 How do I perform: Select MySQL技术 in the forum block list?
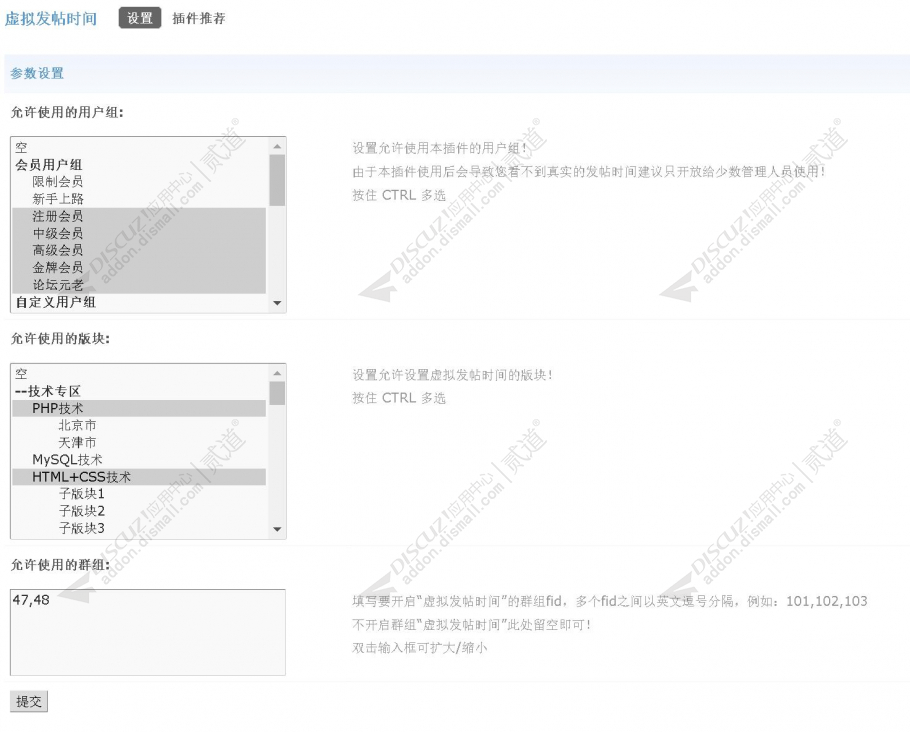[139, 460]
